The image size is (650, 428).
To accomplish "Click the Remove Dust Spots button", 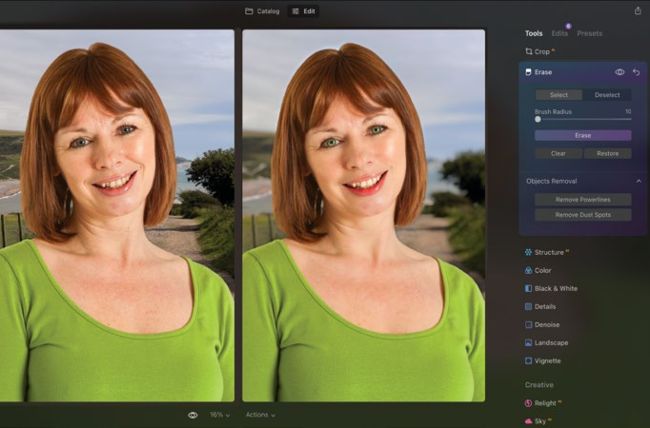I will (582, 215).
